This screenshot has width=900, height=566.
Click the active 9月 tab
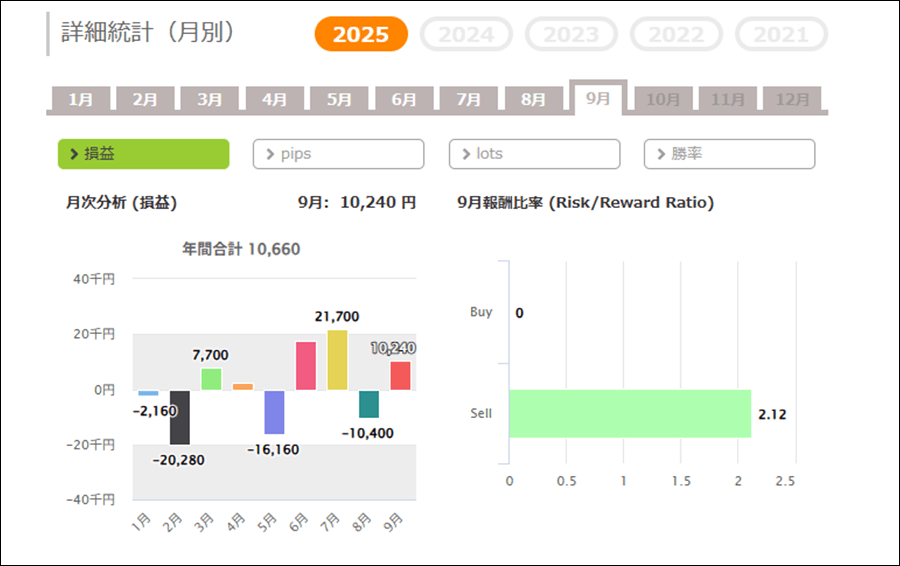598,99
